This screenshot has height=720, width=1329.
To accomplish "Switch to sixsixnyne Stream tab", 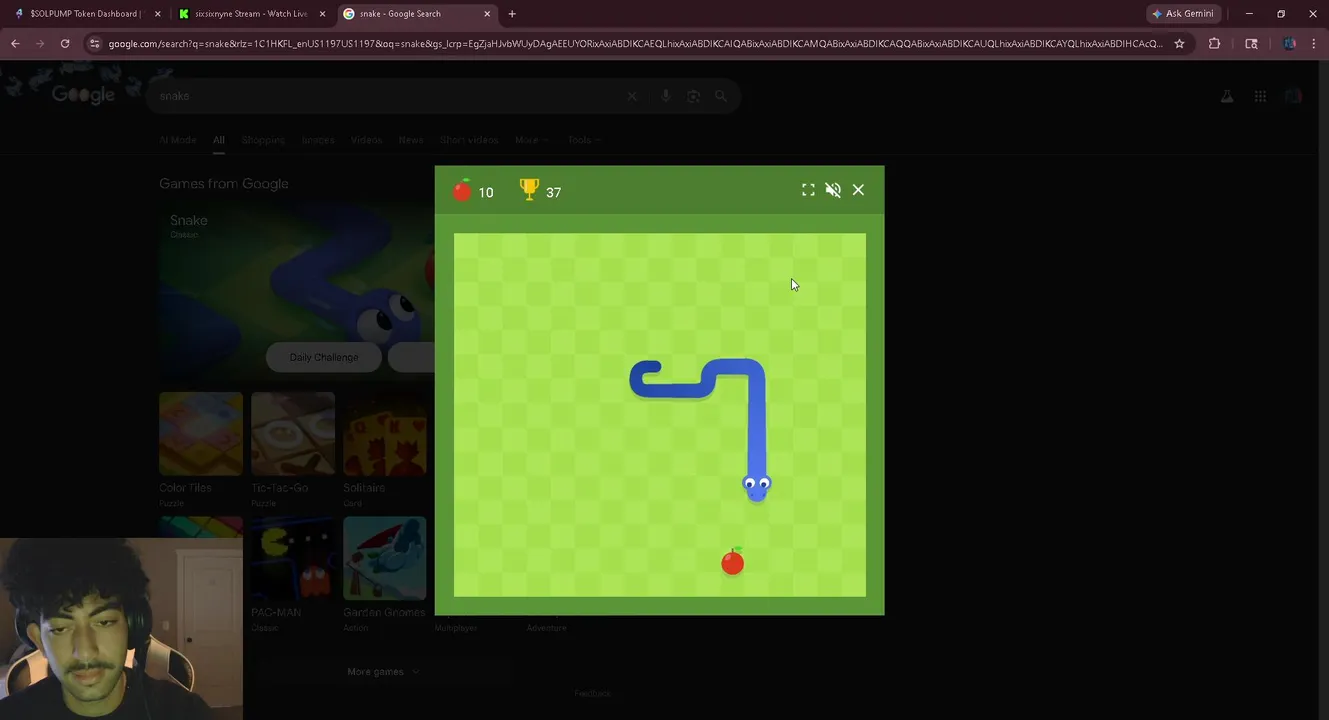I will [x=250, y=14].
